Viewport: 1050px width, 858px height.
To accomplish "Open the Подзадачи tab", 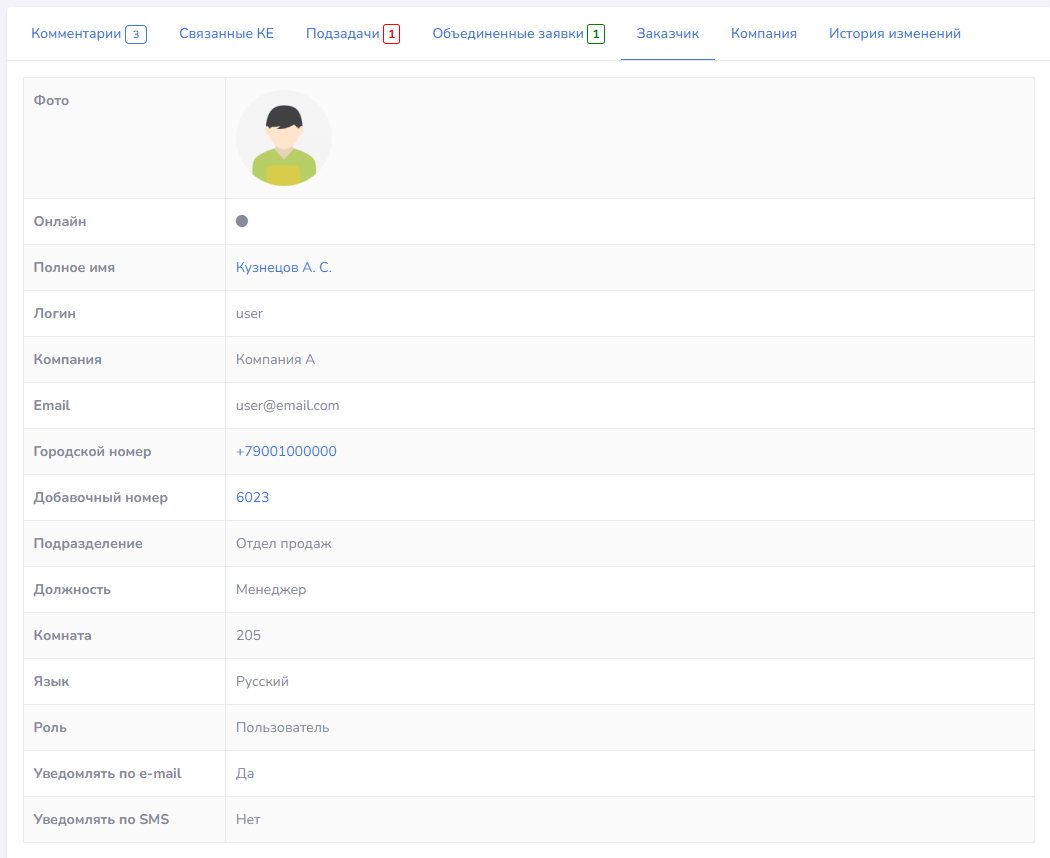I will click(x=343, y=34).
